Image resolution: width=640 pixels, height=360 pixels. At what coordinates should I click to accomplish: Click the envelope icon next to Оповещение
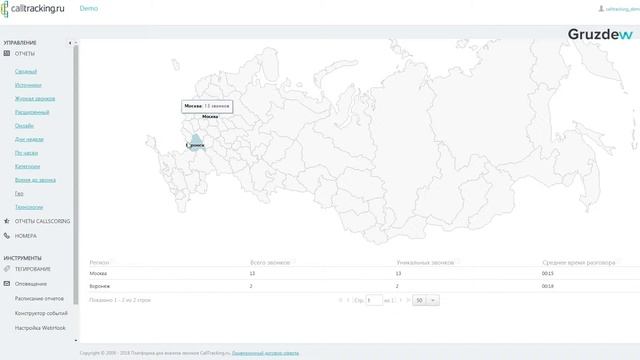pos(7,284)
